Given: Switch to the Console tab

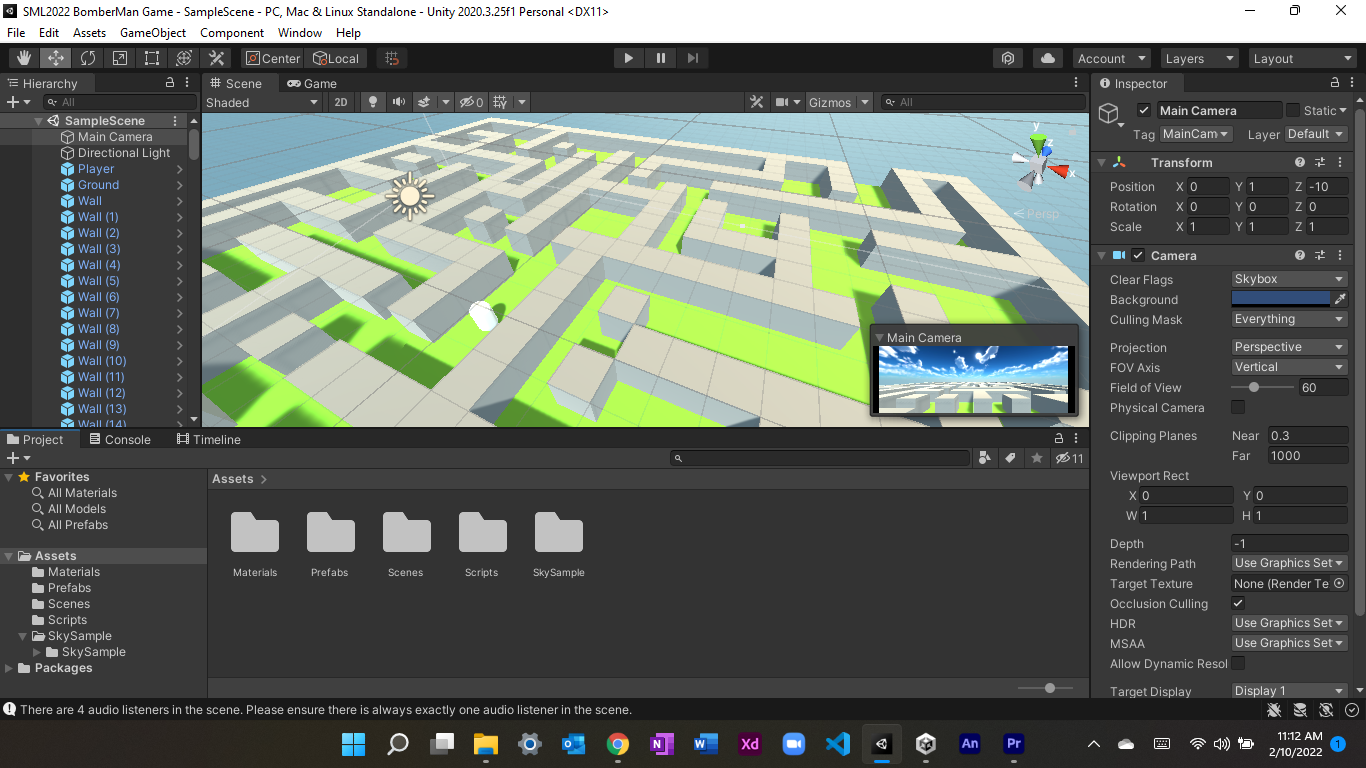Looking at the screenshot, I should (120, 439).
